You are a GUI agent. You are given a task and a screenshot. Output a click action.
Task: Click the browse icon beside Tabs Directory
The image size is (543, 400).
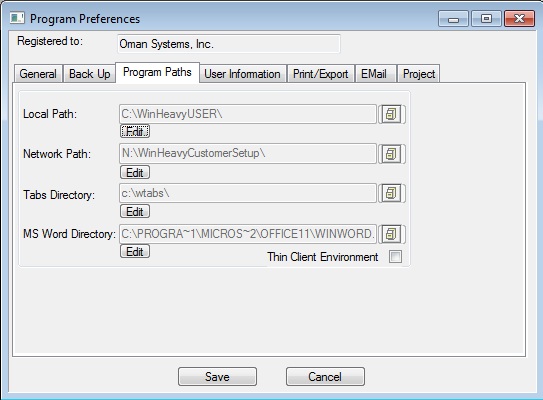[391, 193]
